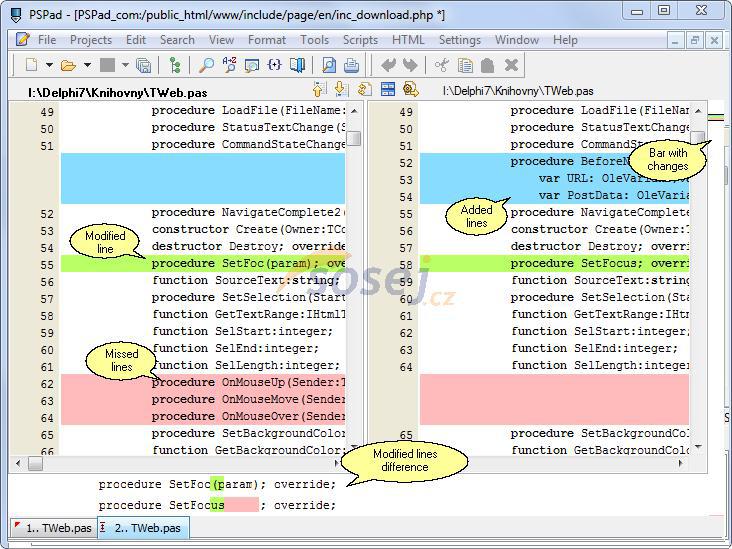Toggle the diff pane layout icon

(388, 90)
